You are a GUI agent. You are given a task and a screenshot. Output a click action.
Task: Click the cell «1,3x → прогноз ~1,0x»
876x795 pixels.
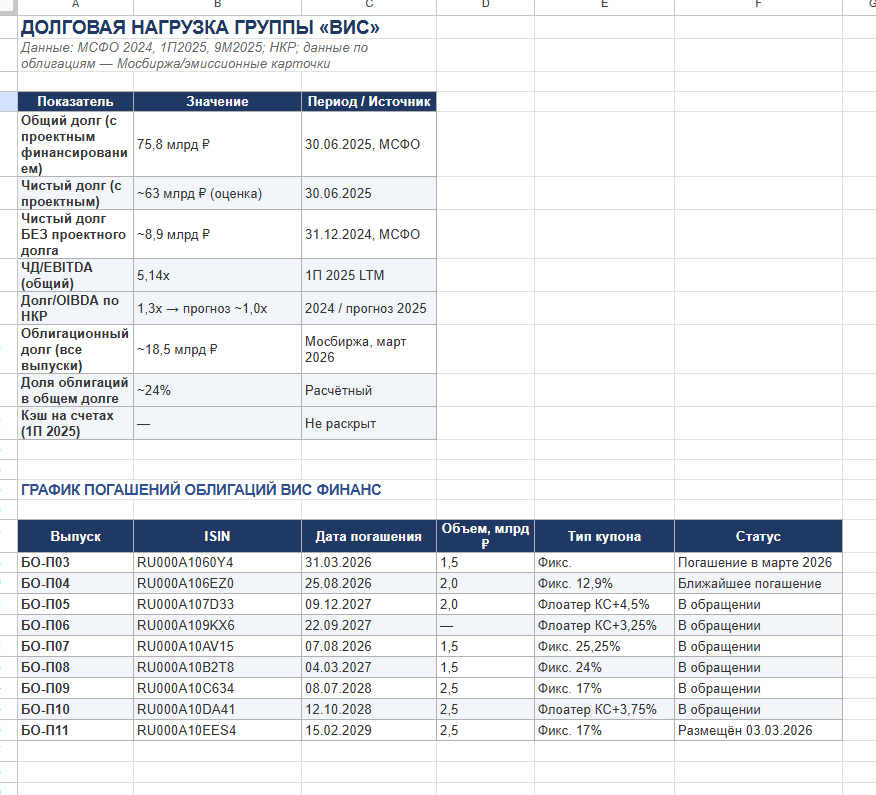point(217,308)
